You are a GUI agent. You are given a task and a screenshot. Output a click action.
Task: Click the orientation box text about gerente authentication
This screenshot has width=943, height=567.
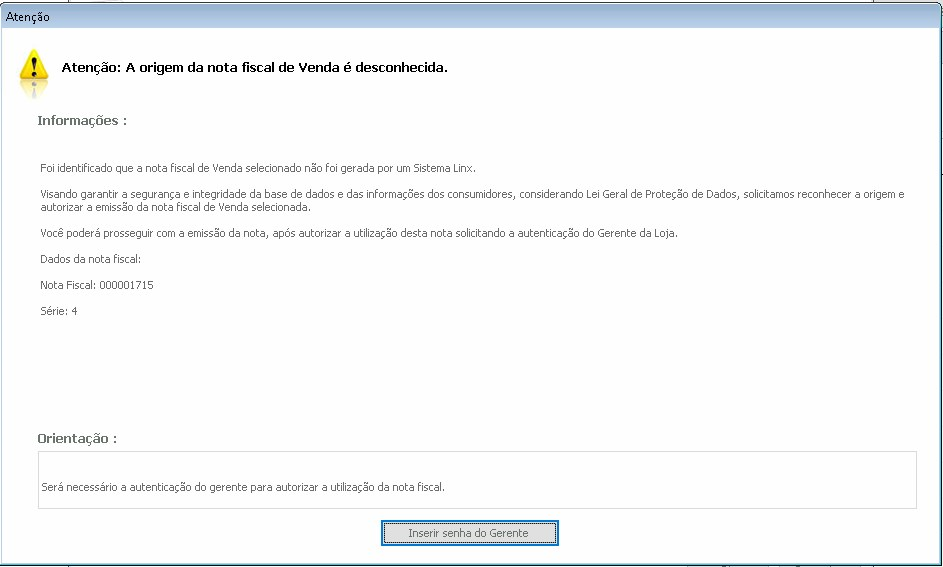click(243, 487)
